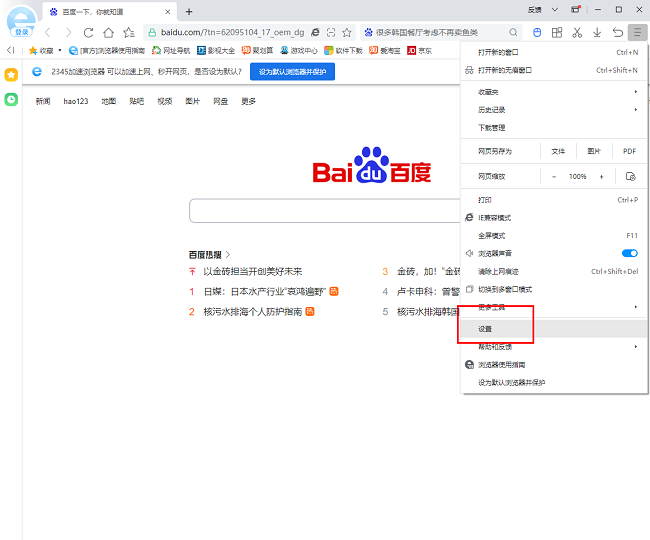Viewport: 650px width, 540px height.
Task: Open the mouse gesture icon in toolbar
Action: click(x=537, y=32)
